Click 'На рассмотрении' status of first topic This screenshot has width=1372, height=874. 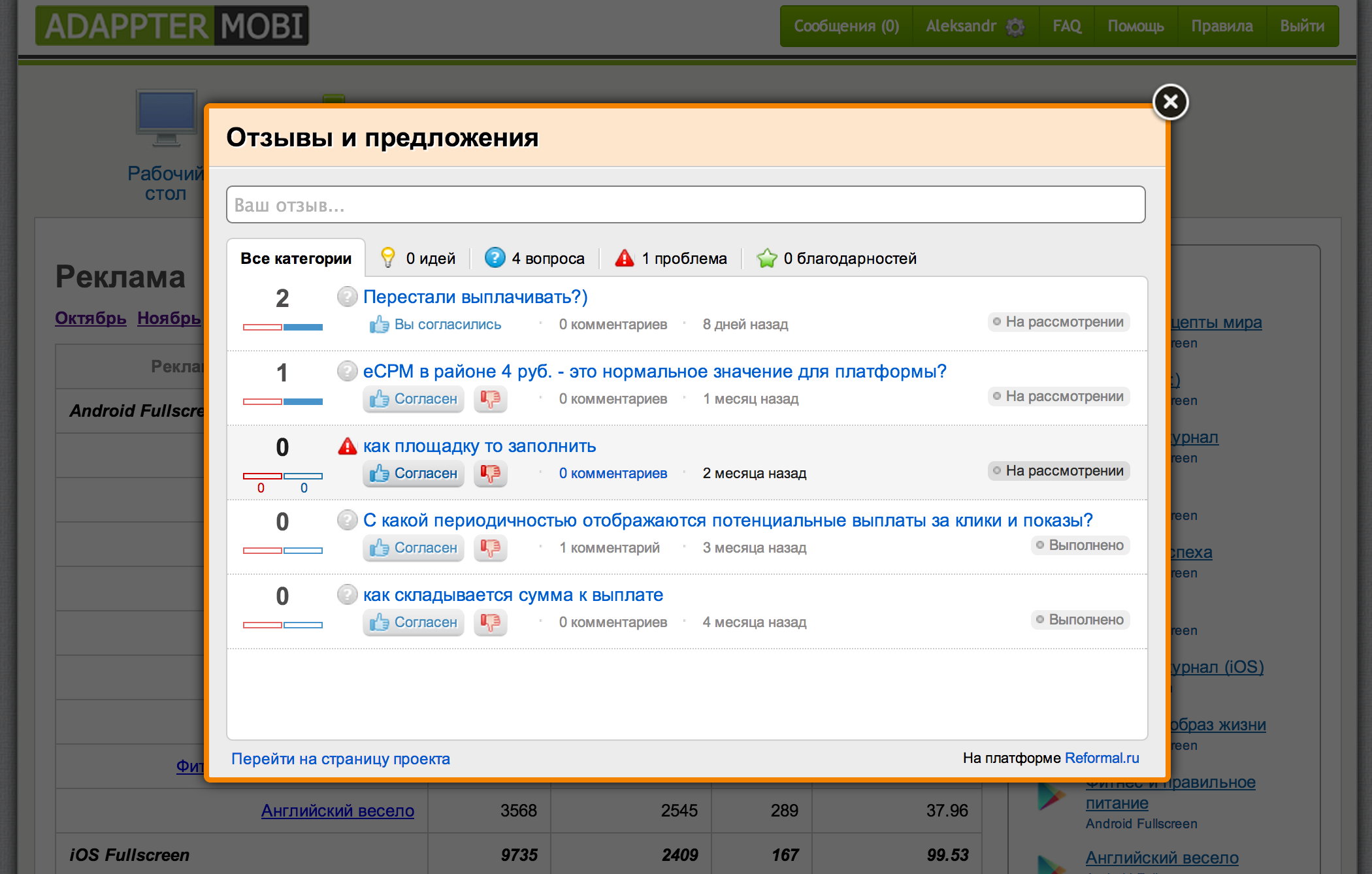(1059, 321)
